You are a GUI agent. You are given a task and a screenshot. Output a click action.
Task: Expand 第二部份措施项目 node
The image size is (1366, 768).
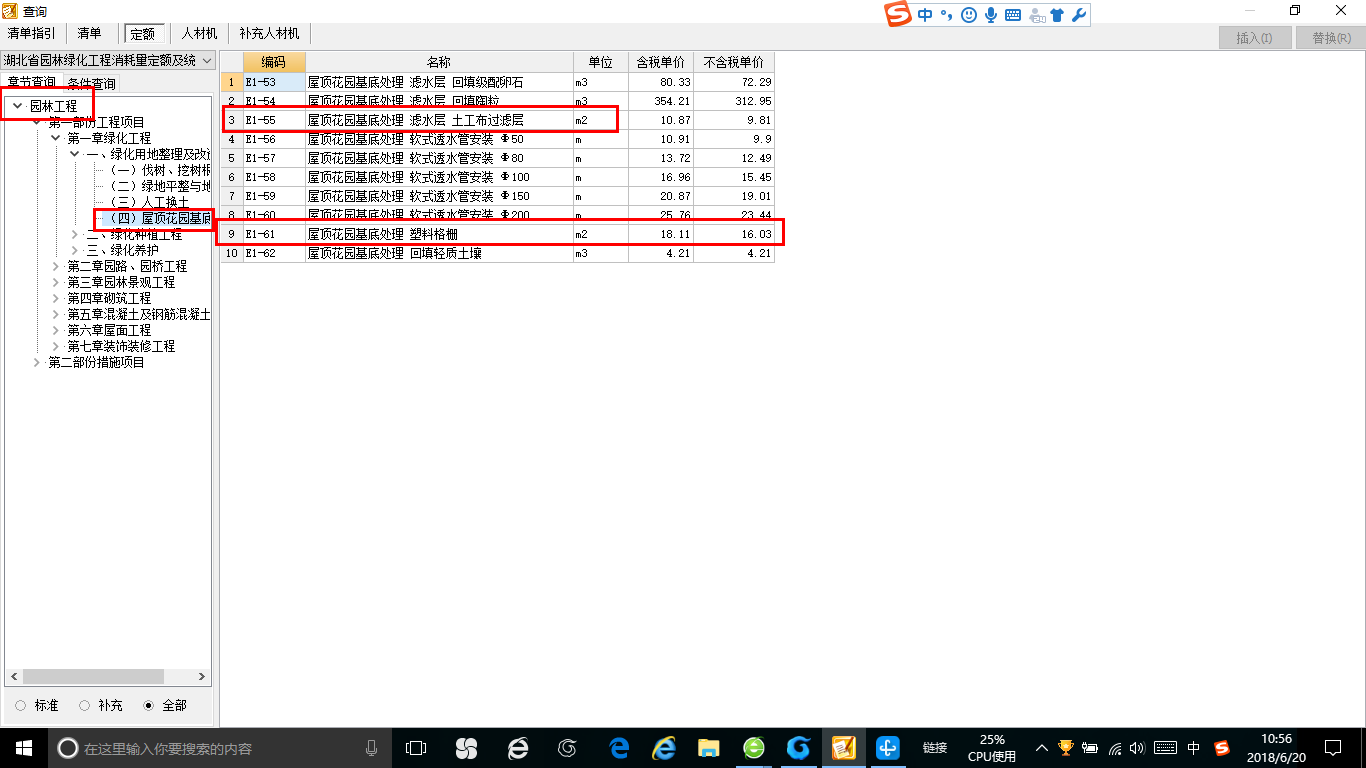click(37, 362)
